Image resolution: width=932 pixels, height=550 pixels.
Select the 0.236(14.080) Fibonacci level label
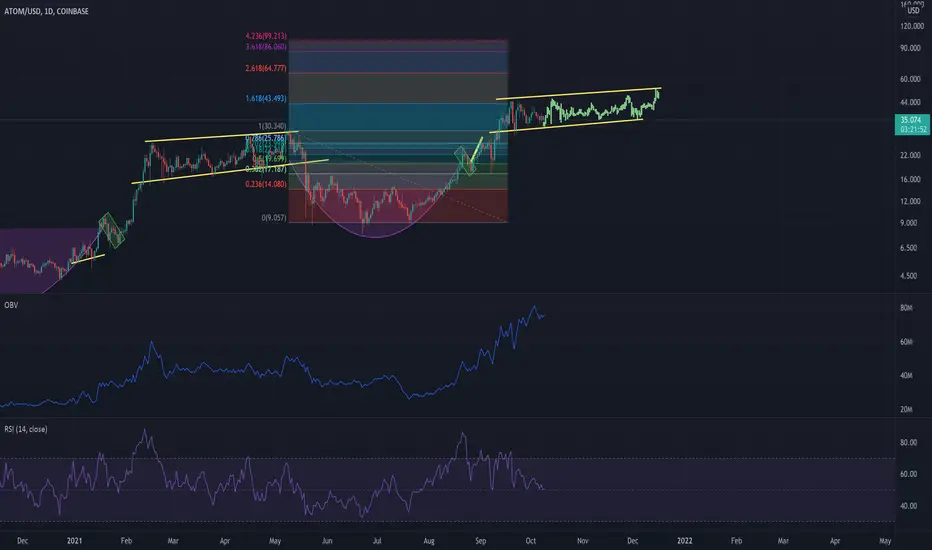[x=266, y=184]
